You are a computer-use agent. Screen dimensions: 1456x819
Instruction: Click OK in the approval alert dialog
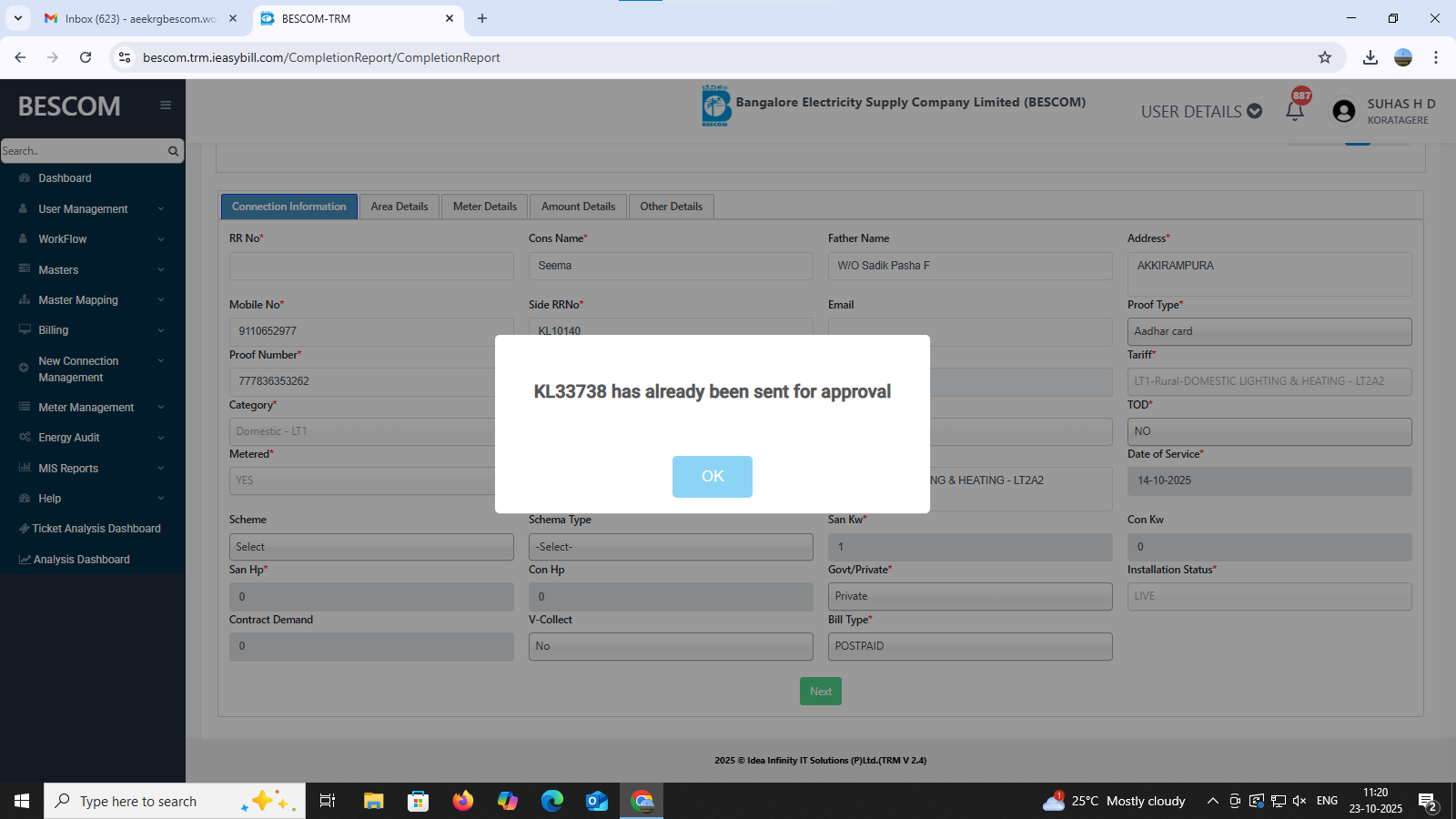coord(713,476)
